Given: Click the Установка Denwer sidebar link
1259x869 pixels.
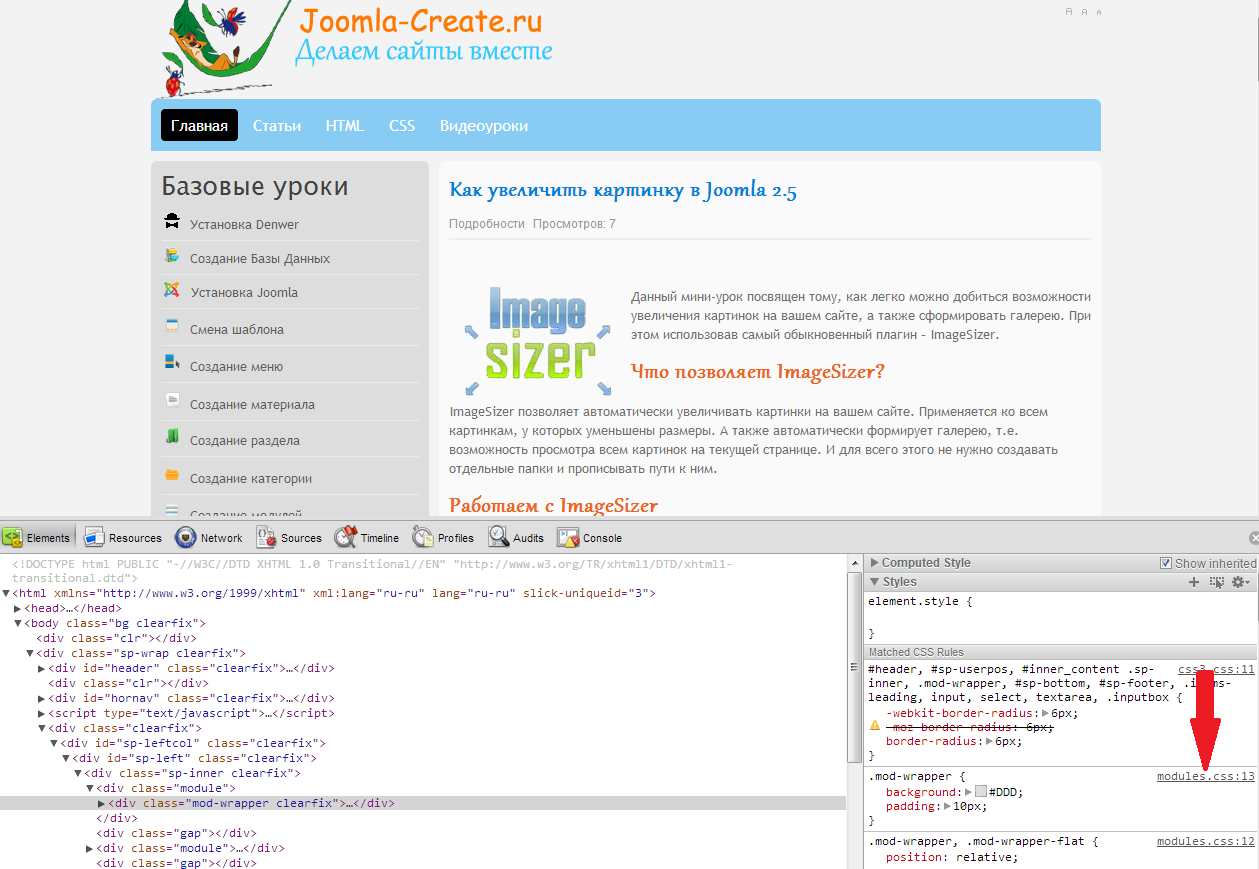Looking at the screenshot, I should 244,225.
